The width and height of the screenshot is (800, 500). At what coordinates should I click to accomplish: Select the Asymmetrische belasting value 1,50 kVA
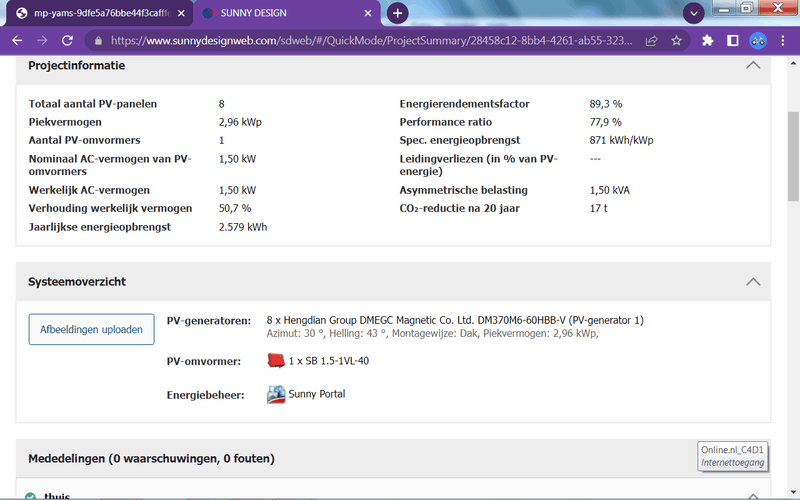pos(610,190)
